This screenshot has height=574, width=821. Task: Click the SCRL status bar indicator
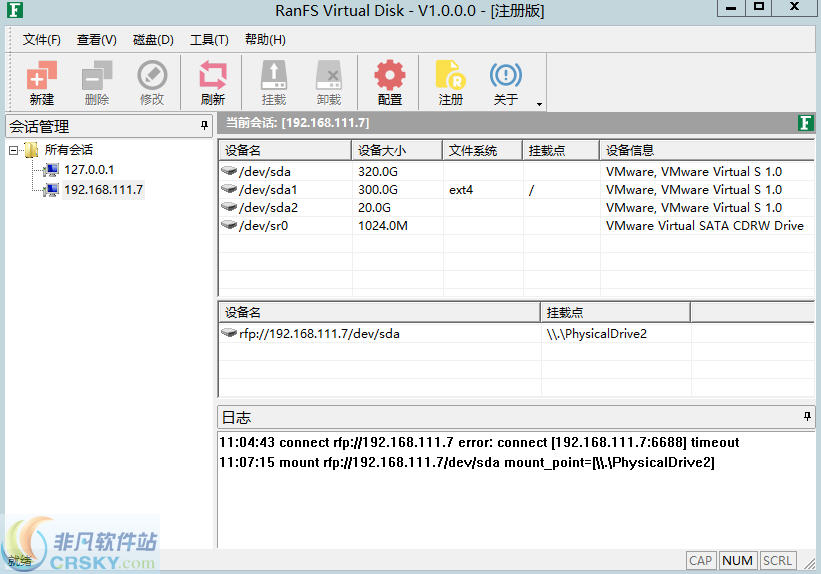pos(777,561)
